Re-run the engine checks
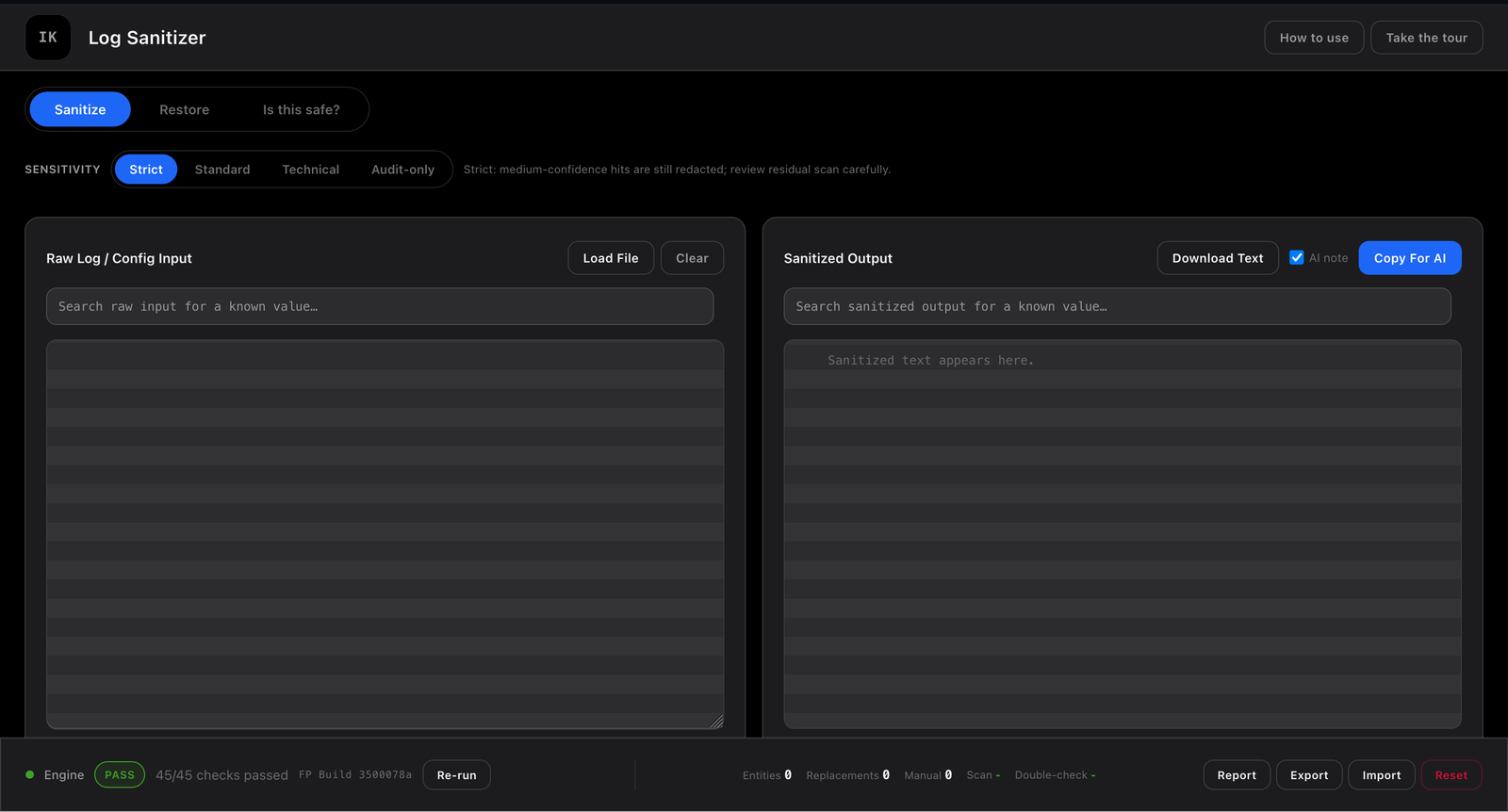 coord(457,775)
